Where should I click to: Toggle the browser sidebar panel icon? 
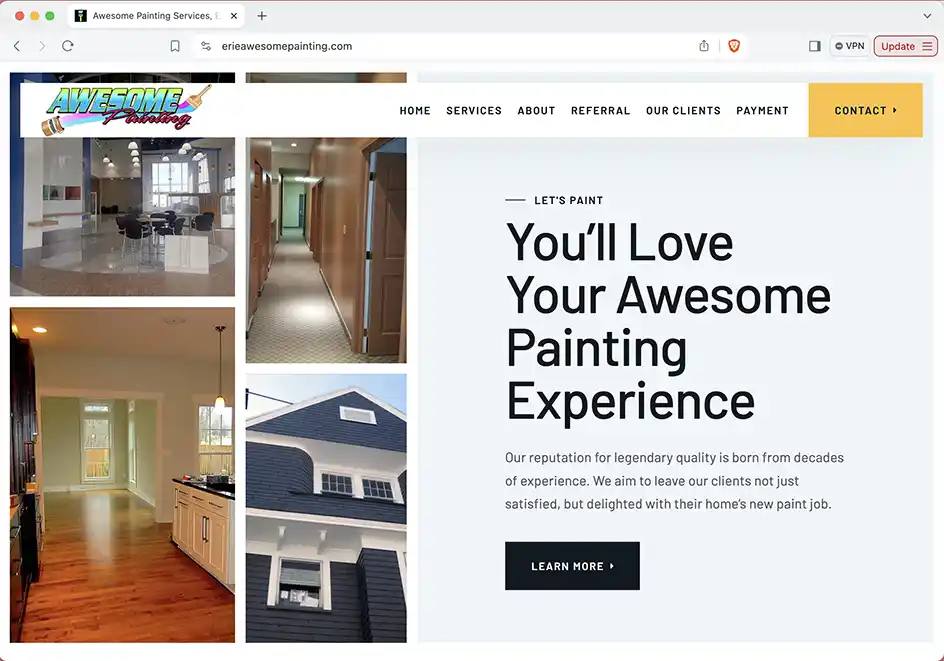coord(815,46)
